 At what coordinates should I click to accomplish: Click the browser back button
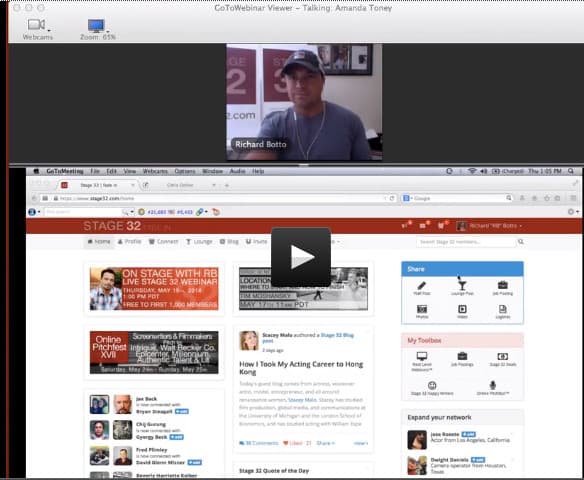pyautogui.click(x=34, y=198)
